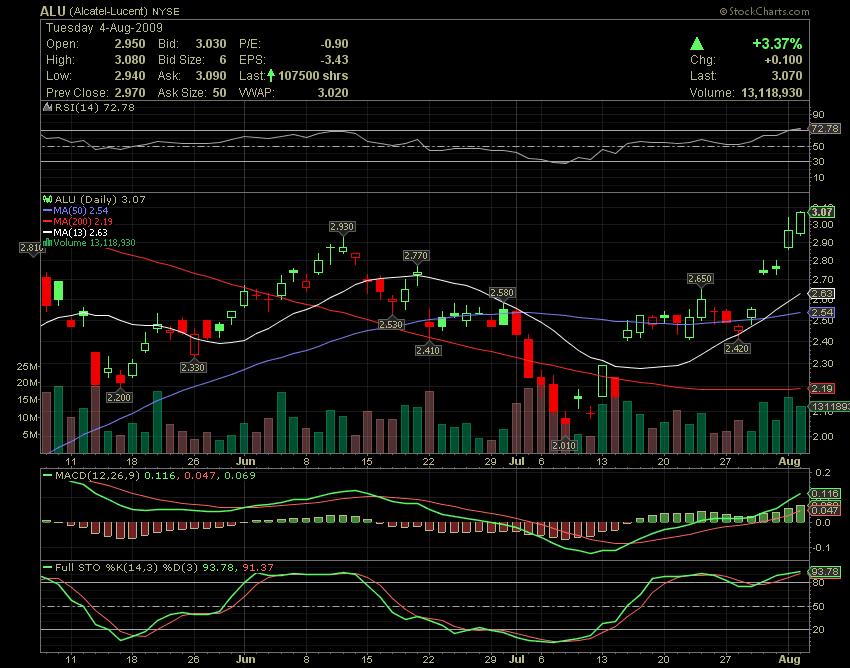Click the 2.770 high price label
Viewport: 850px width, 668px height.
point(416,255)
